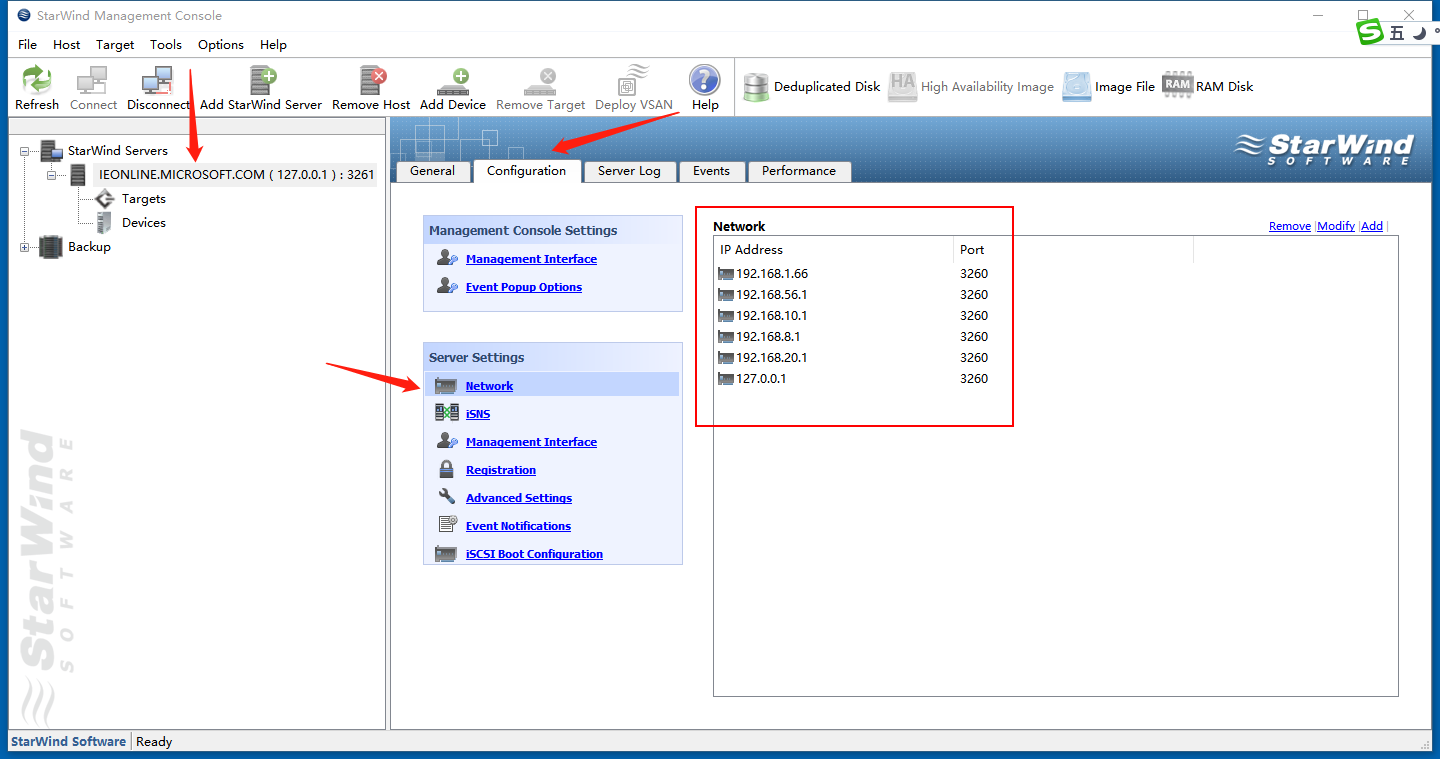Click the Remove link above the network list

(1290, 226)
